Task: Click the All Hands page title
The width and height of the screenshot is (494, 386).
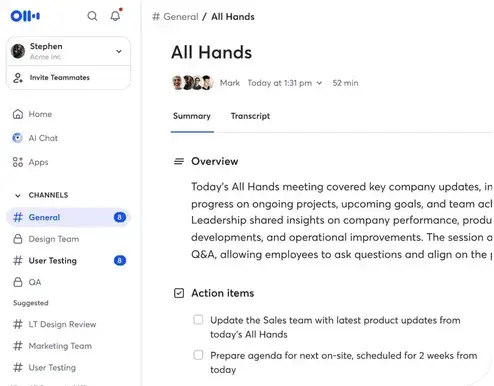Action: (x=212, y=52)
